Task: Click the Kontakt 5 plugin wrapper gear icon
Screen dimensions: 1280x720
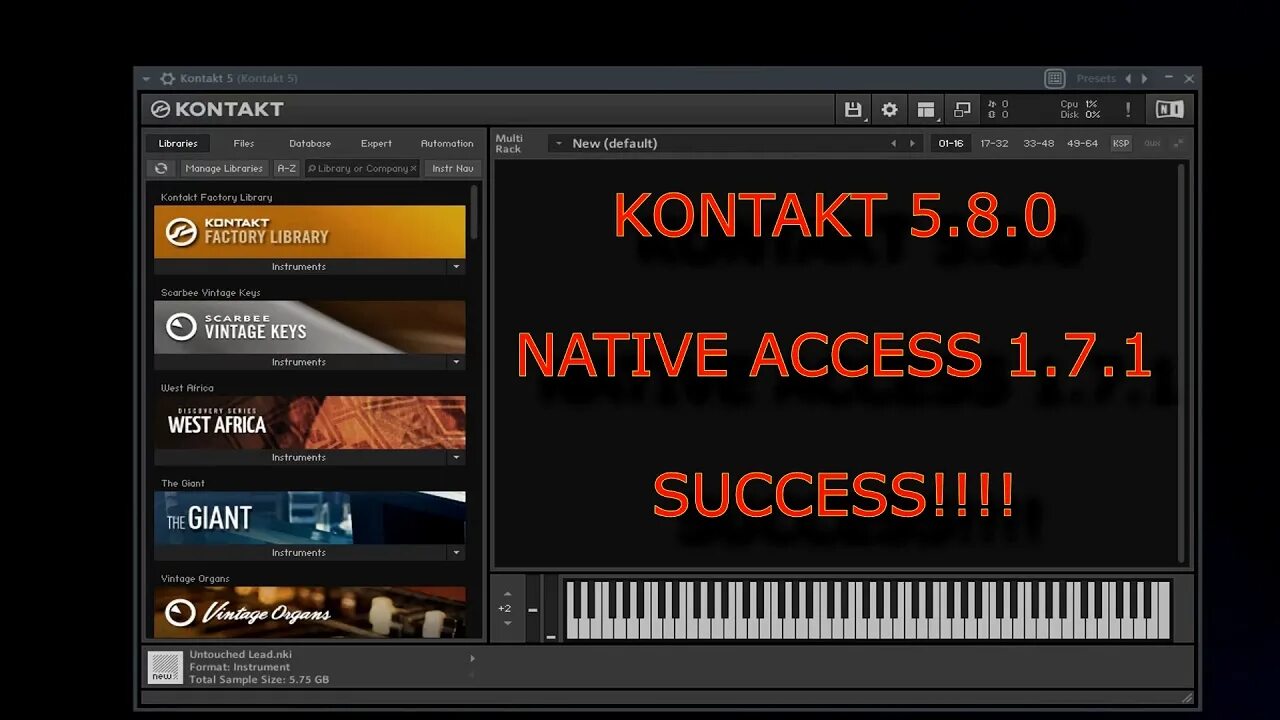Action: click(x=167, y=78)
